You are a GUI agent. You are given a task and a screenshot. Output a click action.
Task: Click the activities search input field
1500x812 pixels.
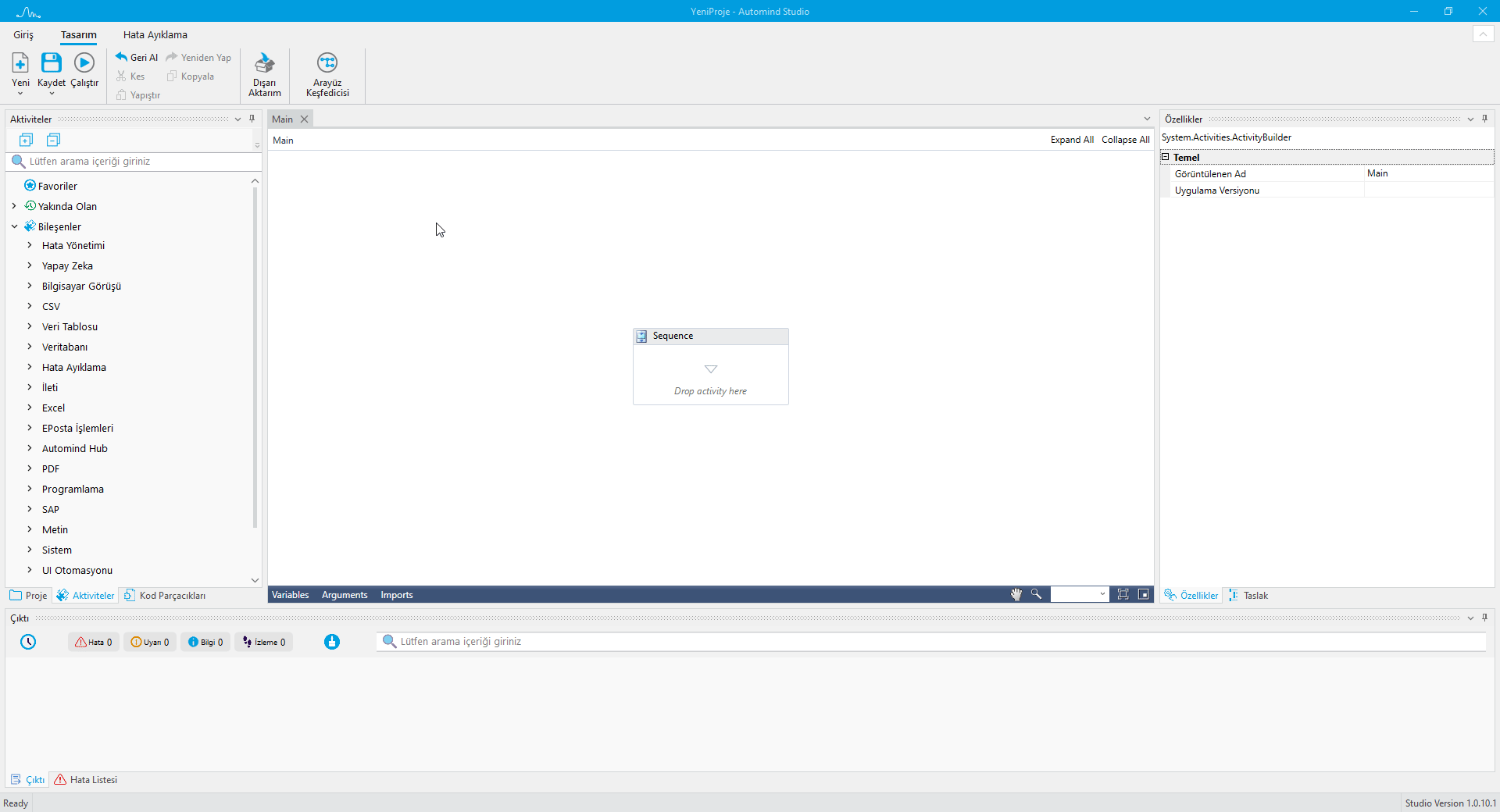(x=141, y=162)
